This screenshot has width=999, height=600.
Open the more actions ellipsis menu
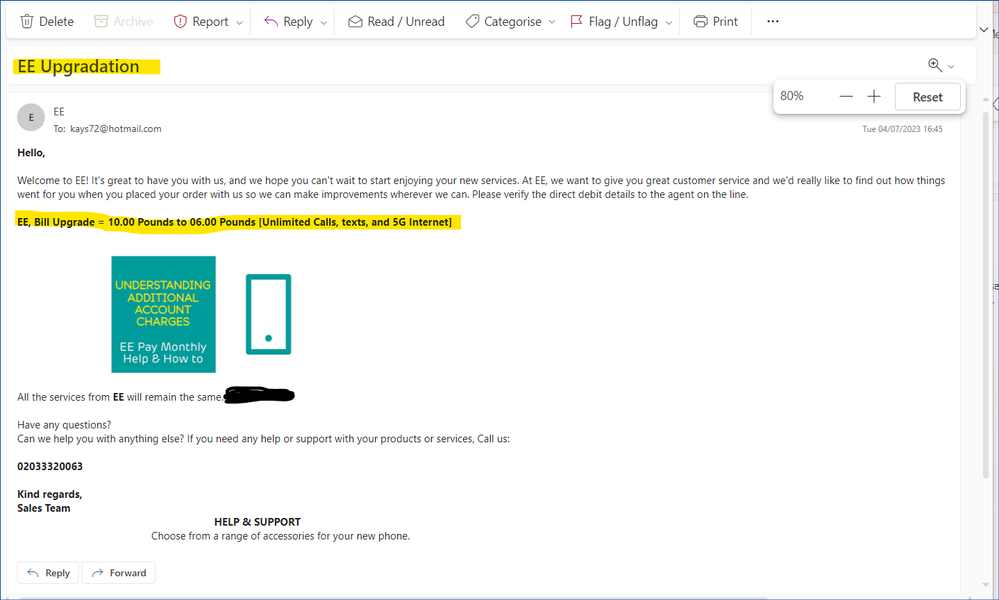pyautogui.click(x=773, y=21)
